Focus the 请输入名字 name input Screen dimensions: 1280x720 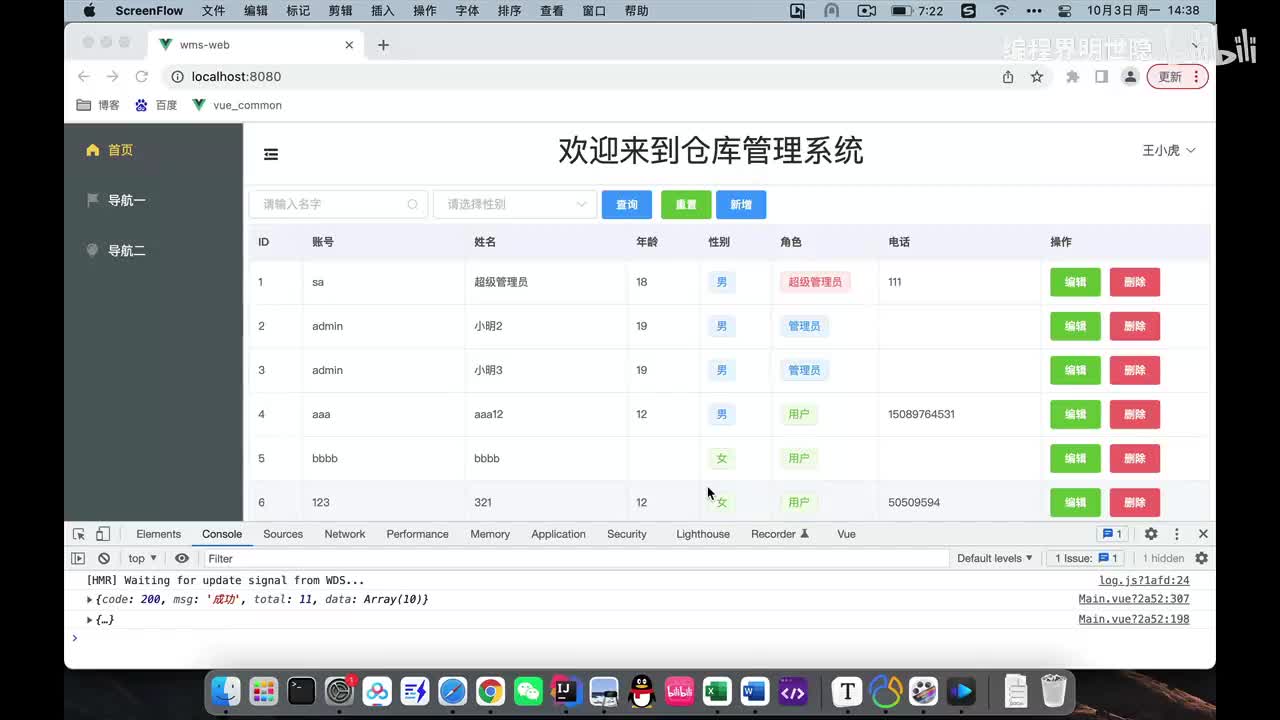point(338,204)
